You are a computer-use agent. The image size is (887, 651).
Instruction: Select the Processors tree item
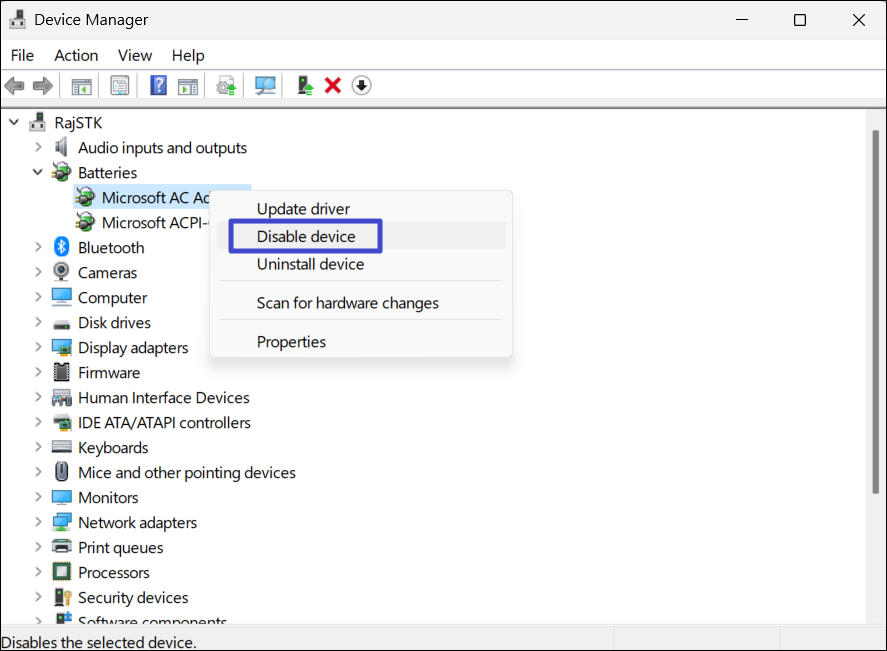tap(113, 573)
